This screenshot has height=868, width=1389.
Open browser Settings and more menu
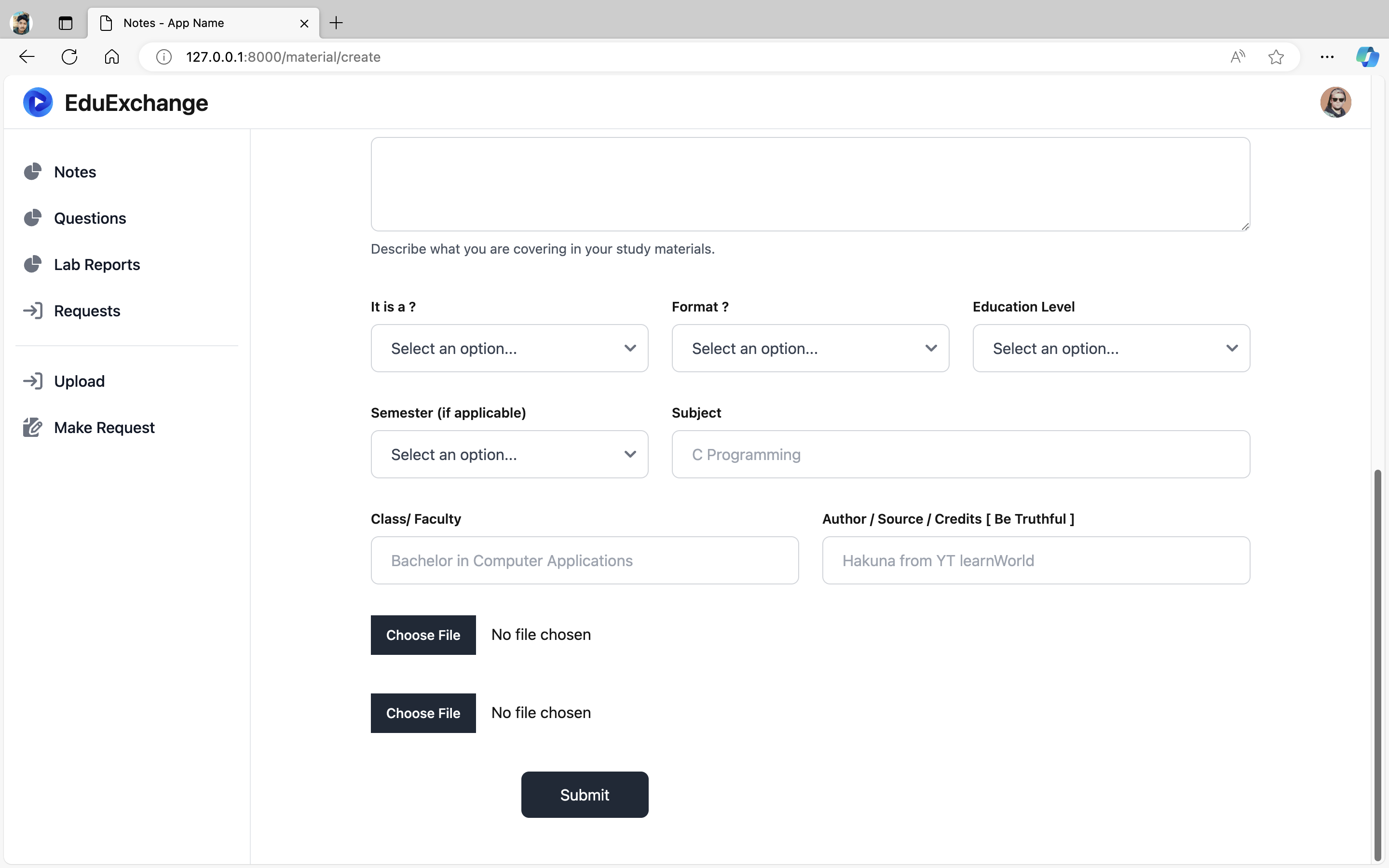pos(1326,57)
